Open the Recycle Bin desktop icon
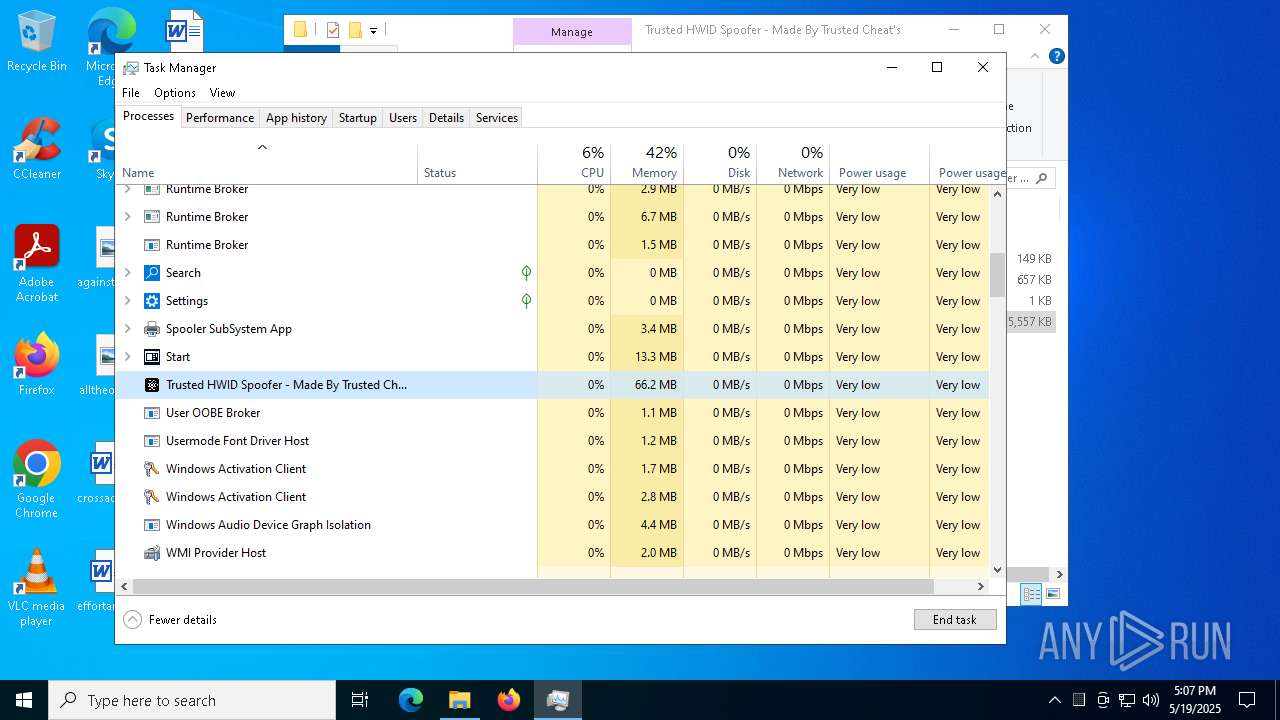 click(36, 42)
